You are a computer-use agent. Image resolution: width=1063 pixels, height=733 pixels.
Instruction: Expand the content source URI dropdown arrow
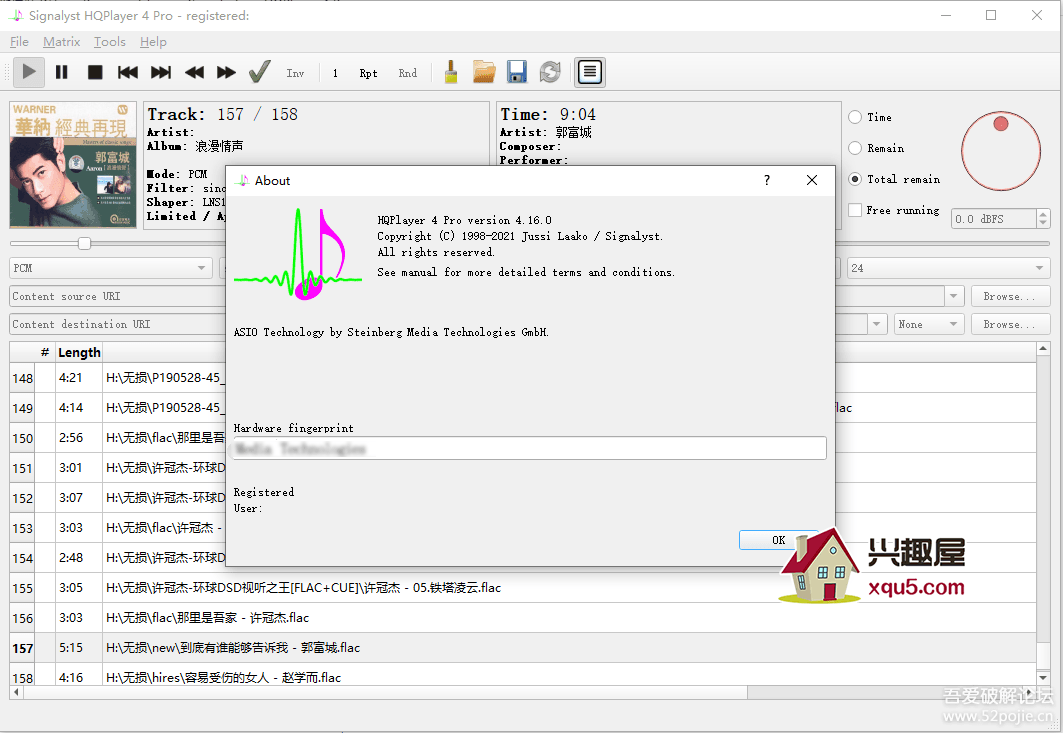[x=954, y=296]
